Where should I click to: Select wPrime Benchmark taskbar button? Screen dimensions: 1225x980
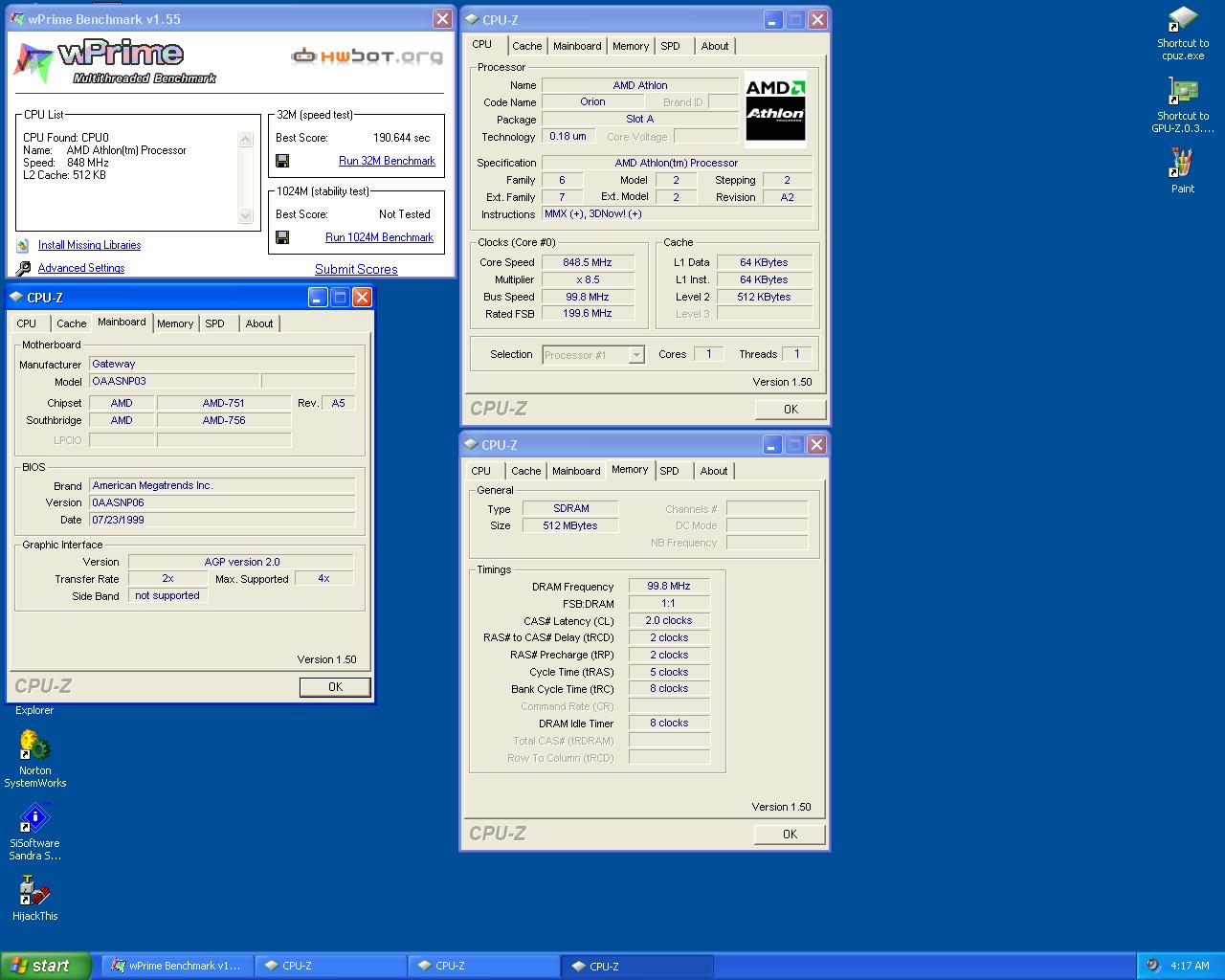[177, 966]
